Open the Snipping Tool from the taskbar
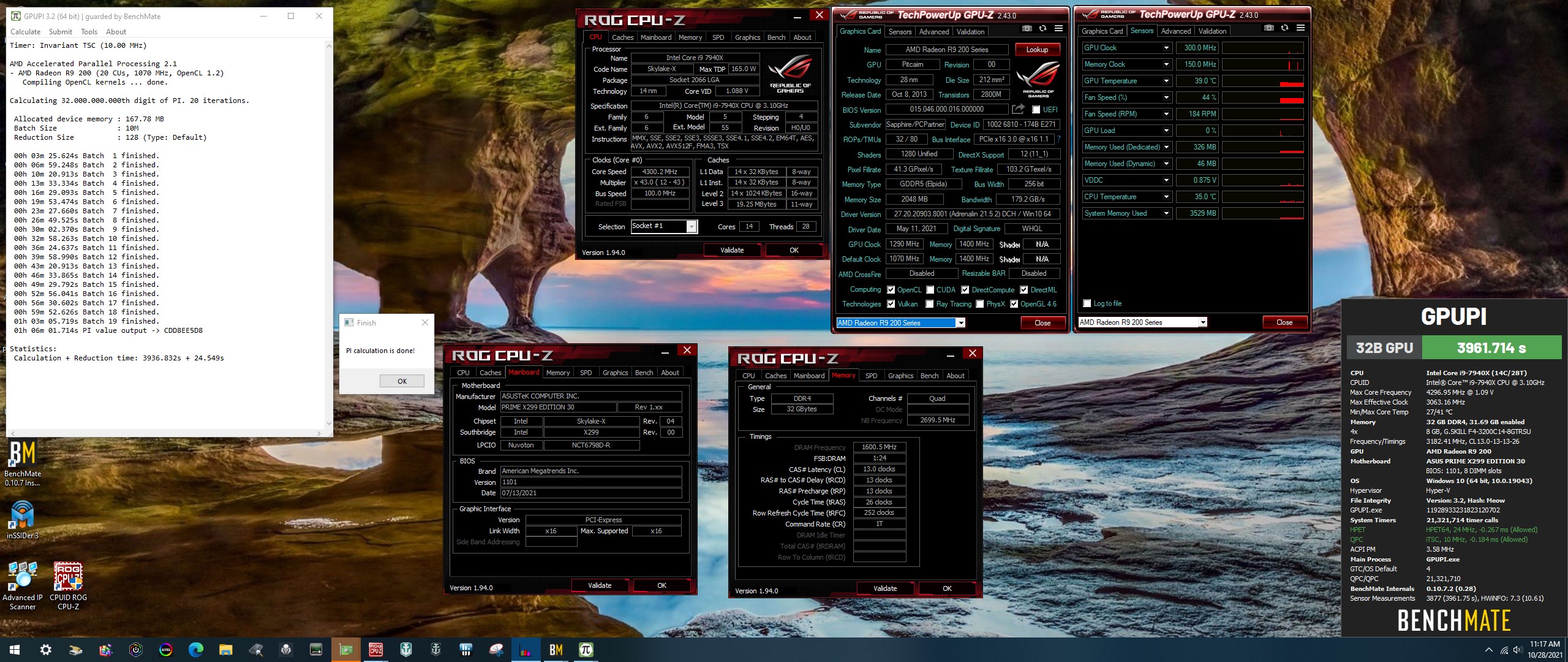1568x662 pixels. 496,650
